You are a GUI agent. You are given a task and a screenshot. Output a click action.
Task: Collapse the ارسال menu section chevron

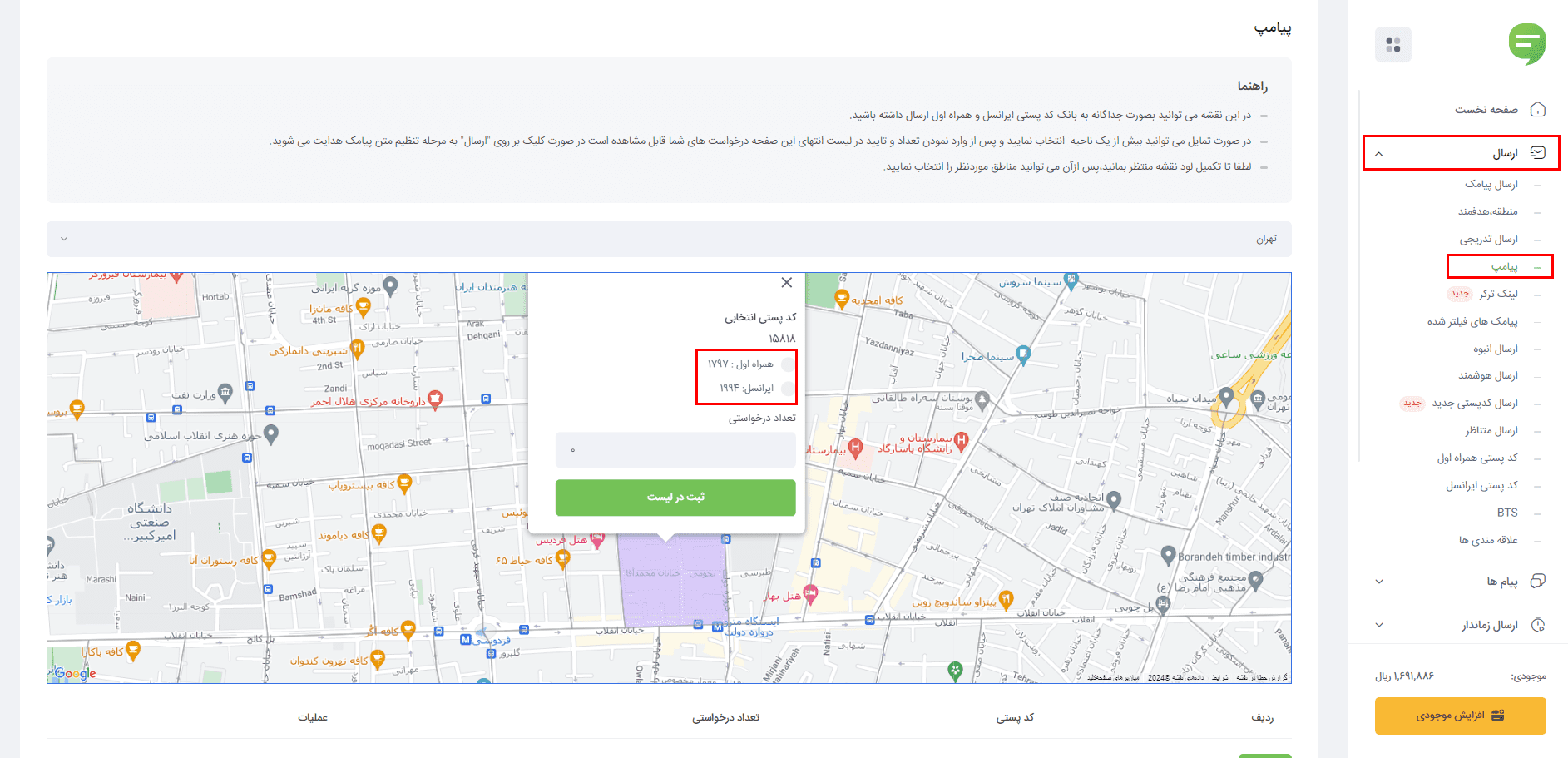tap(1379, 154)
